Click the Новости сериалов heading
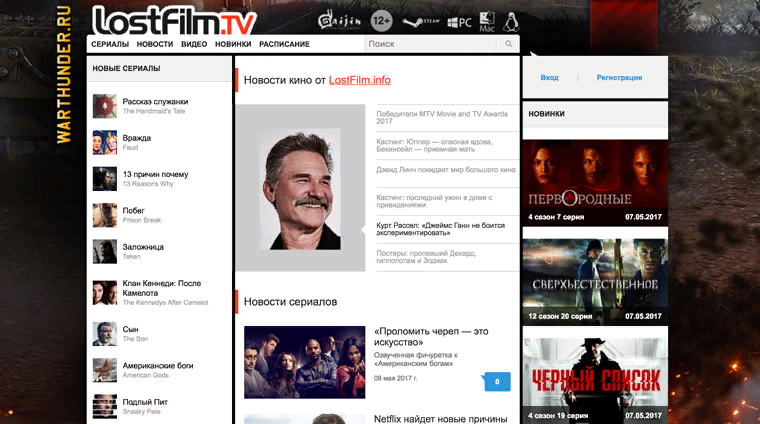The image size is (760, 424). 290,302
